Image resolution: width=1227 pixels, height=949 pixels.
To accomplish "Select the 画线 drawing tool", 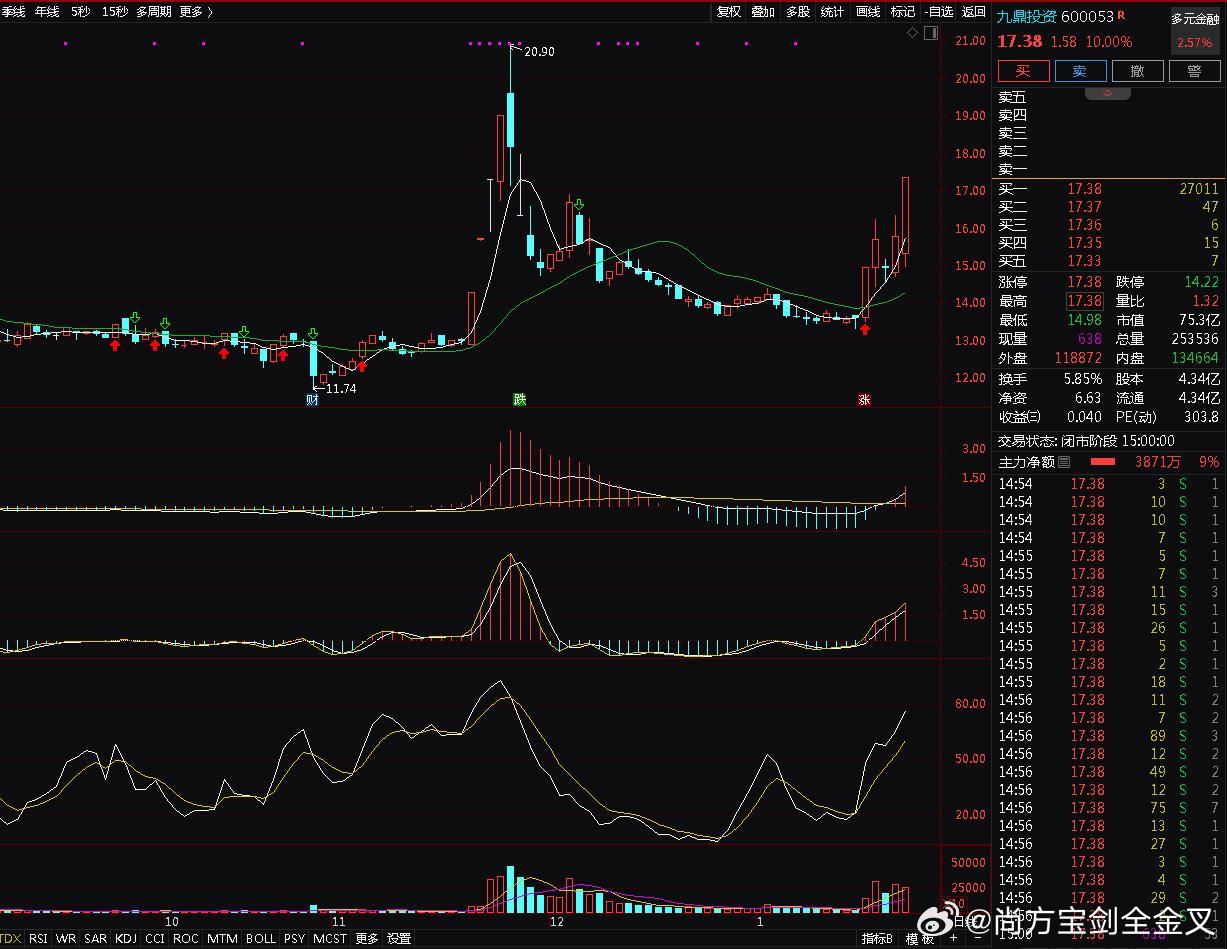I will [x=868, y=11].
